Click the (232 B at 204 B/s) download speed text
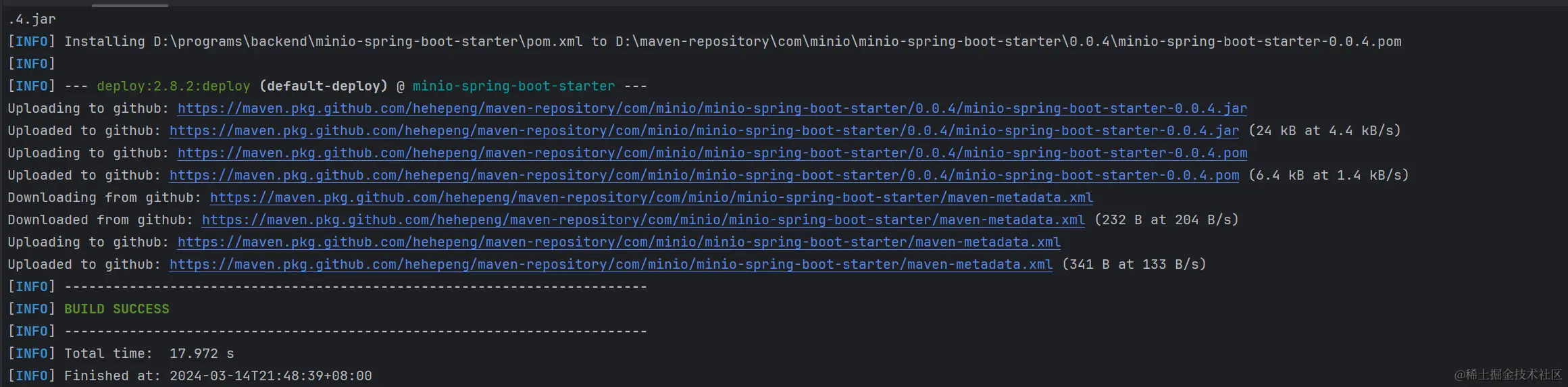Image resolution: width=1568 pixels, height=387 pixels. (x=1166, y=220)
